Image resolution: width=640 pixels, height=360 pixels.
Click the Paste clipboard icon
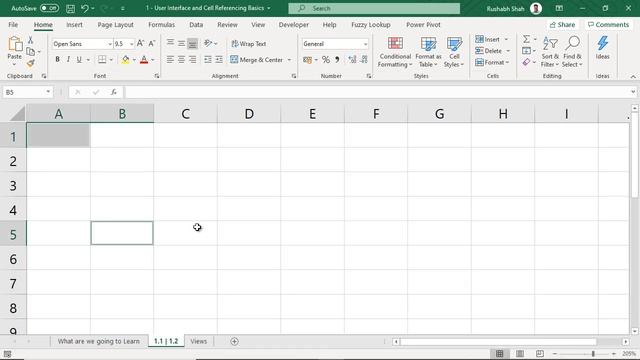tap(15, 44)
